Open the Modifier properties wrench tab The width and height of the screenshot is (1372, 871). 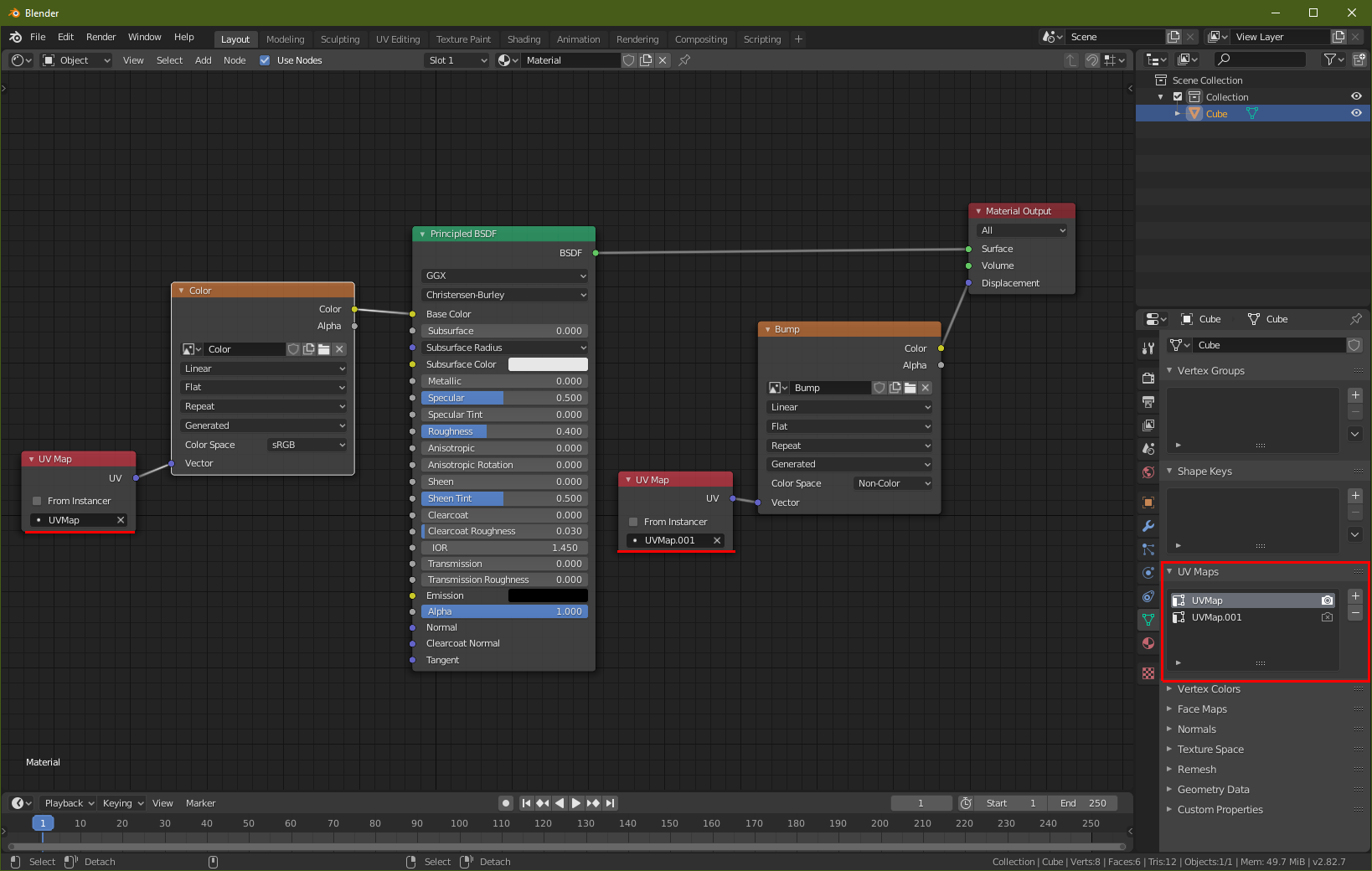(1148, 526)
